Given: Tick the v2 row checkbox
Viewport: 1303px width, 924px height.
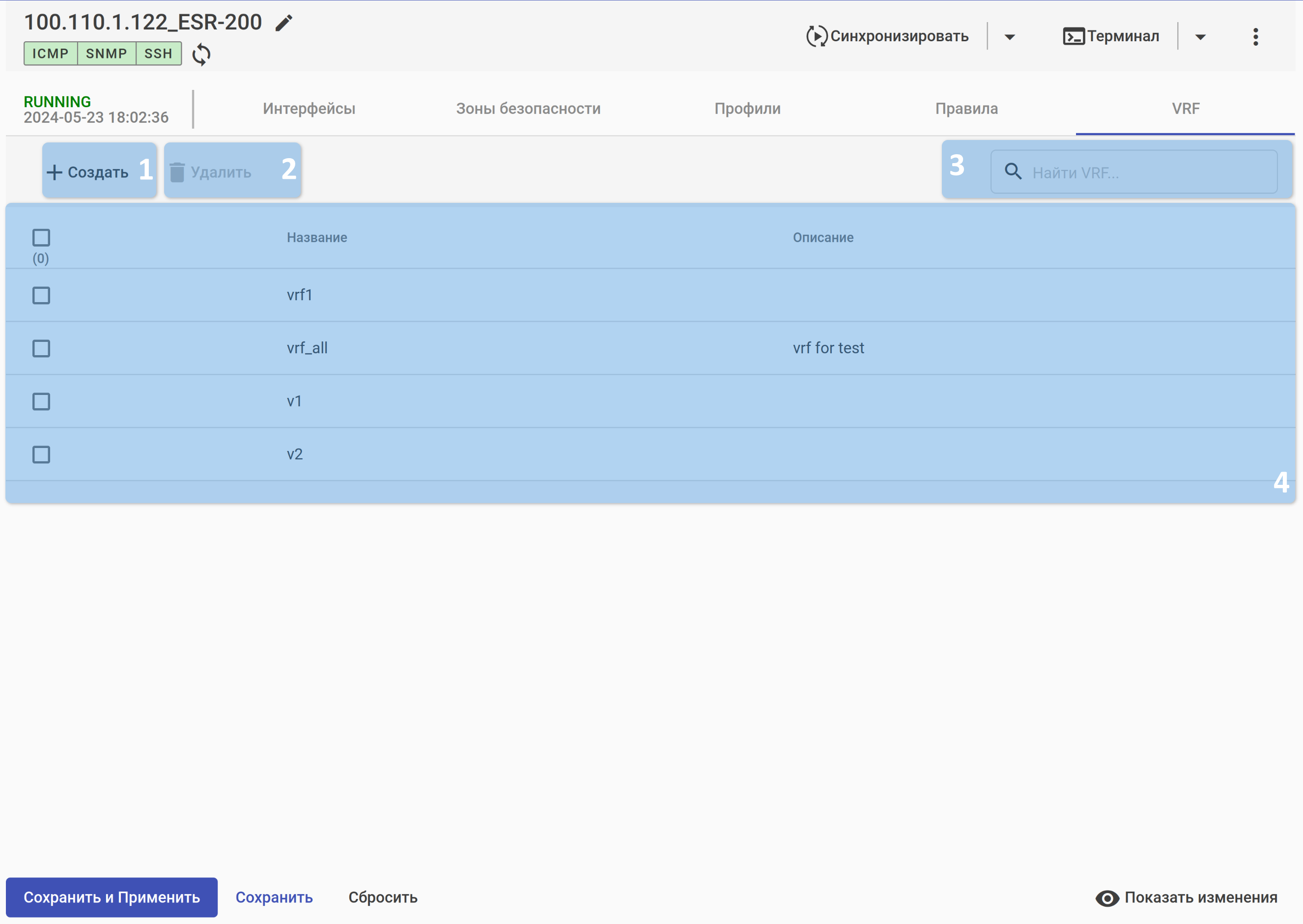Looking at the screenshot, I should pos(41,454).
